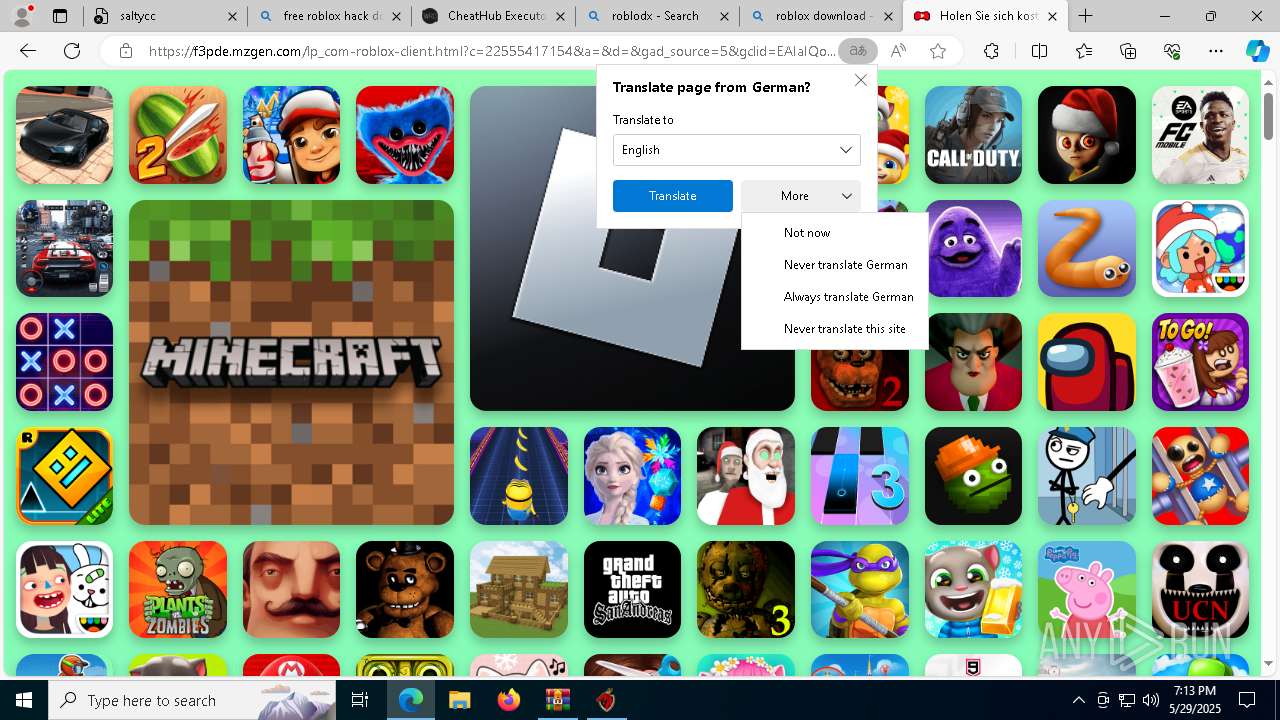The width and height of the screenshot is (1280, 720).
Task: Open the To Go! milkshake game icon
Action: click(x=1200, y=362)
